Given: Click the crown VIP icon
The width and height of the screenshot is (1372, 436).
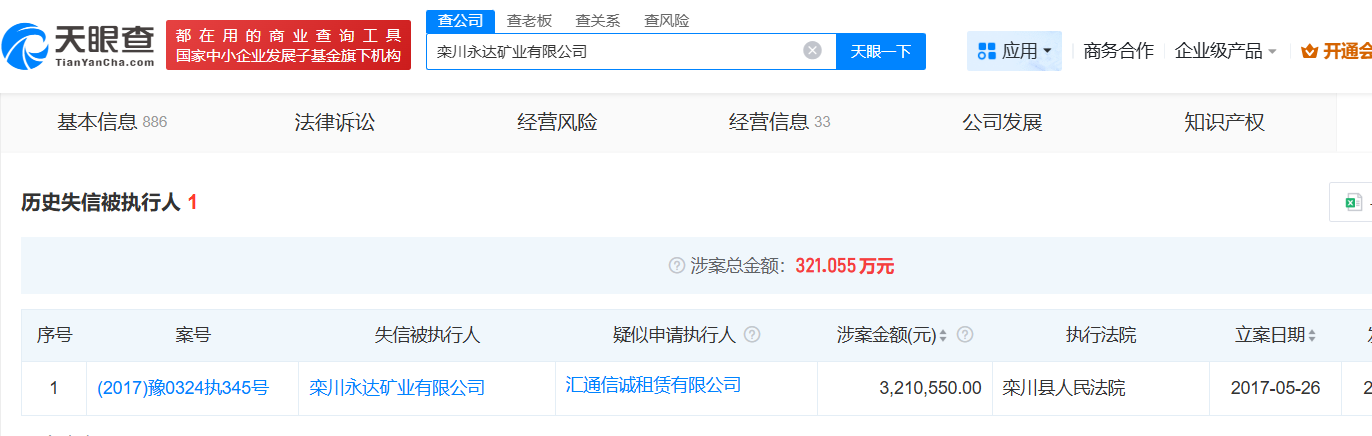Looking at the screenshot, I should click(x=1309, y=52).
